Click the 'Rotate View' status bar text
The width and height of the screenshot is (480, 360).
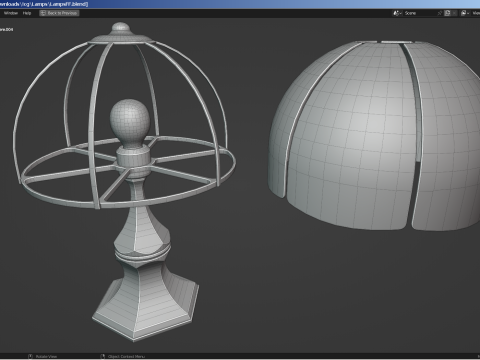(46, 356)
